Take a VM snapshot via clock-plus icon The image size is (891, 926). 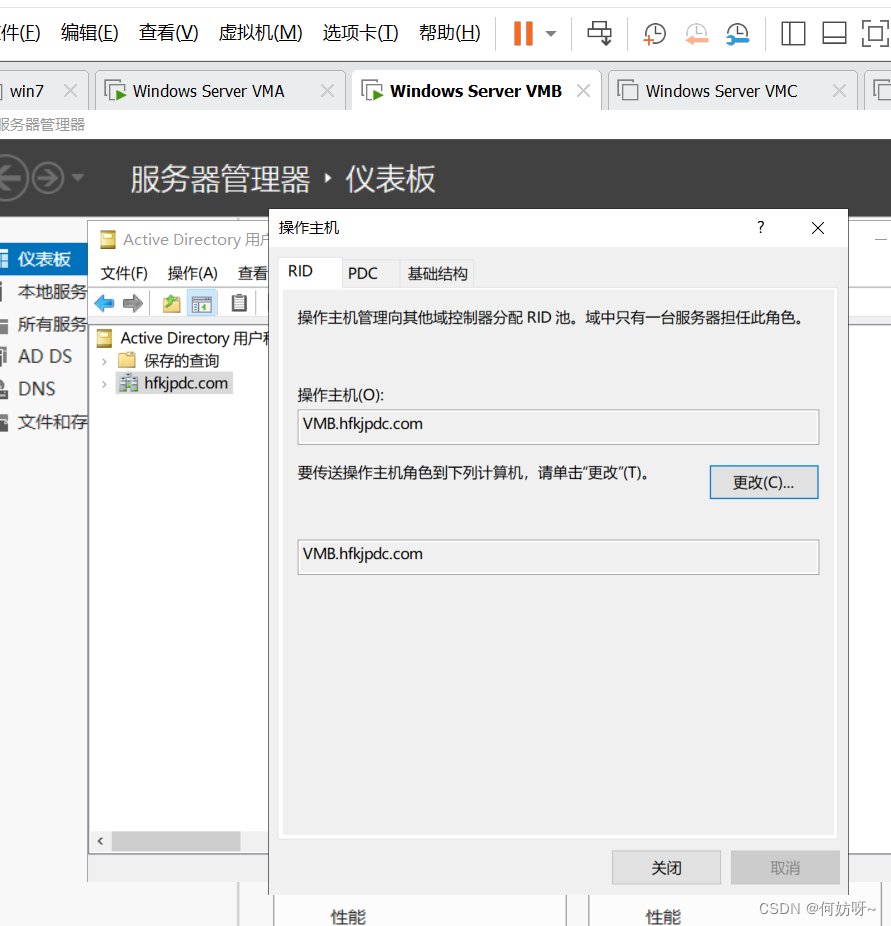[x=654, y=34]
